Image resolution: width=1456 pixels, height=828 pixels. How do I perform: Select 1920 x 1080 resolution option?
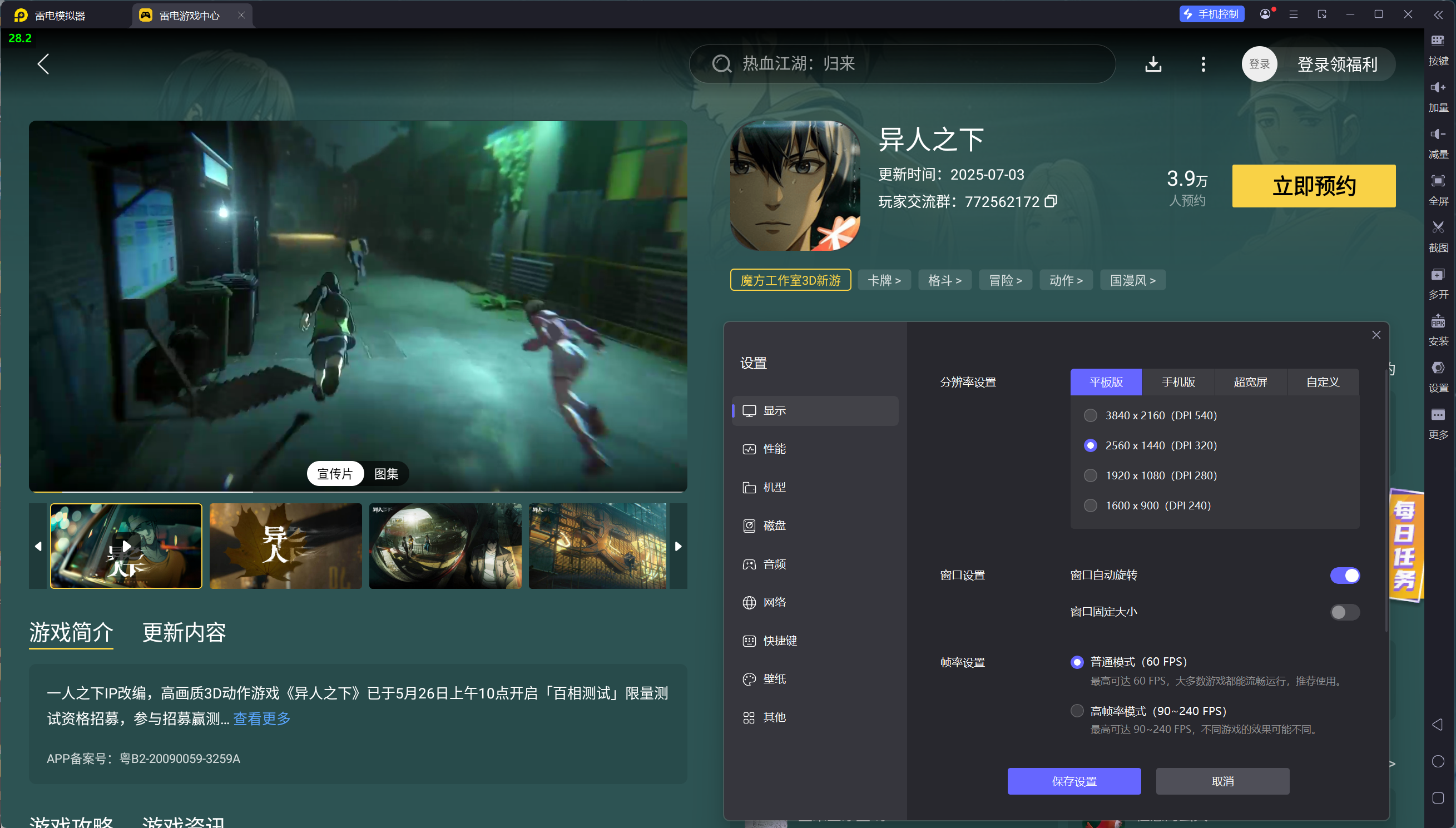1090,475
